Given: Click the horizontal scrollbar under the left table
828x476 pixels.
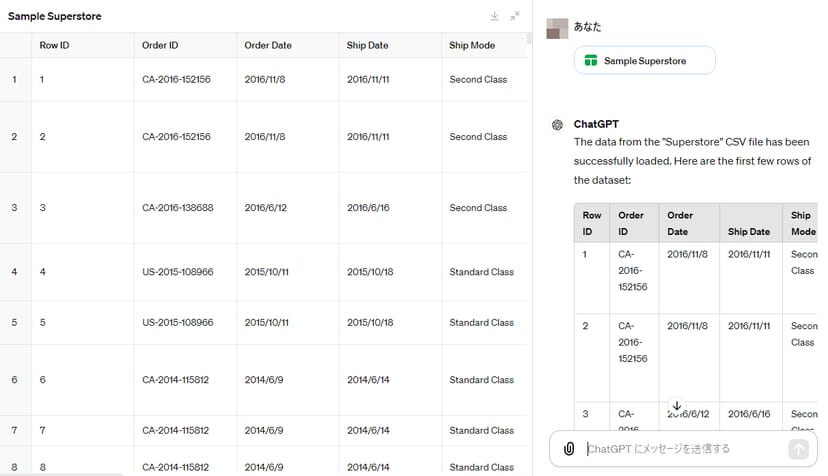Looking at the screenshot, I should [x=62, y=473].
